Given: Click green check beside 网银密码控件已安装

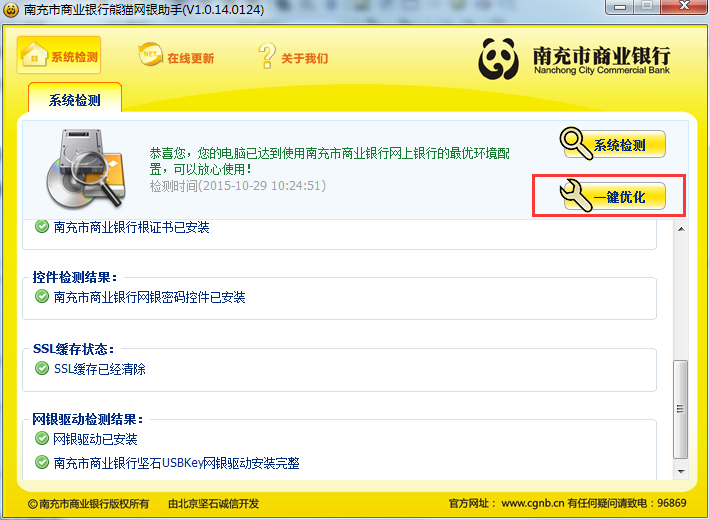Looking at the screenshot, I should pos(42,296).
